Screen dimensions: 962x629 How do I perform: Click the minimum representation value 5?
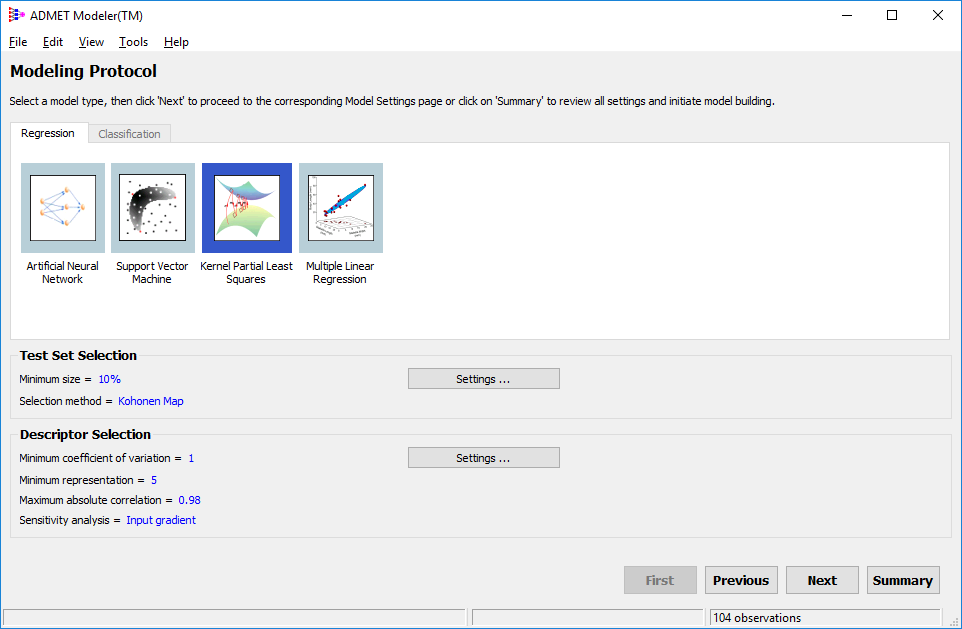[154, 480]
